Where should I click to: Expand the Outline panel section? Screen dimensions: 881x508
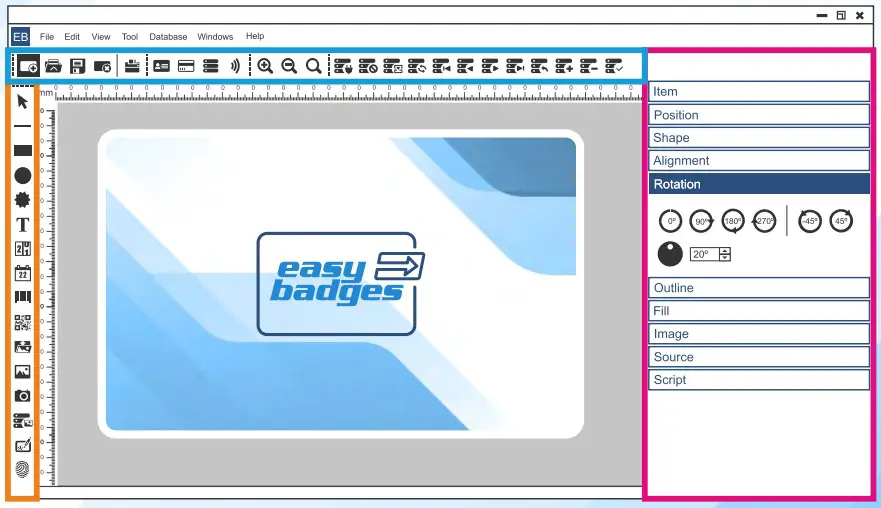click(759, 288)
